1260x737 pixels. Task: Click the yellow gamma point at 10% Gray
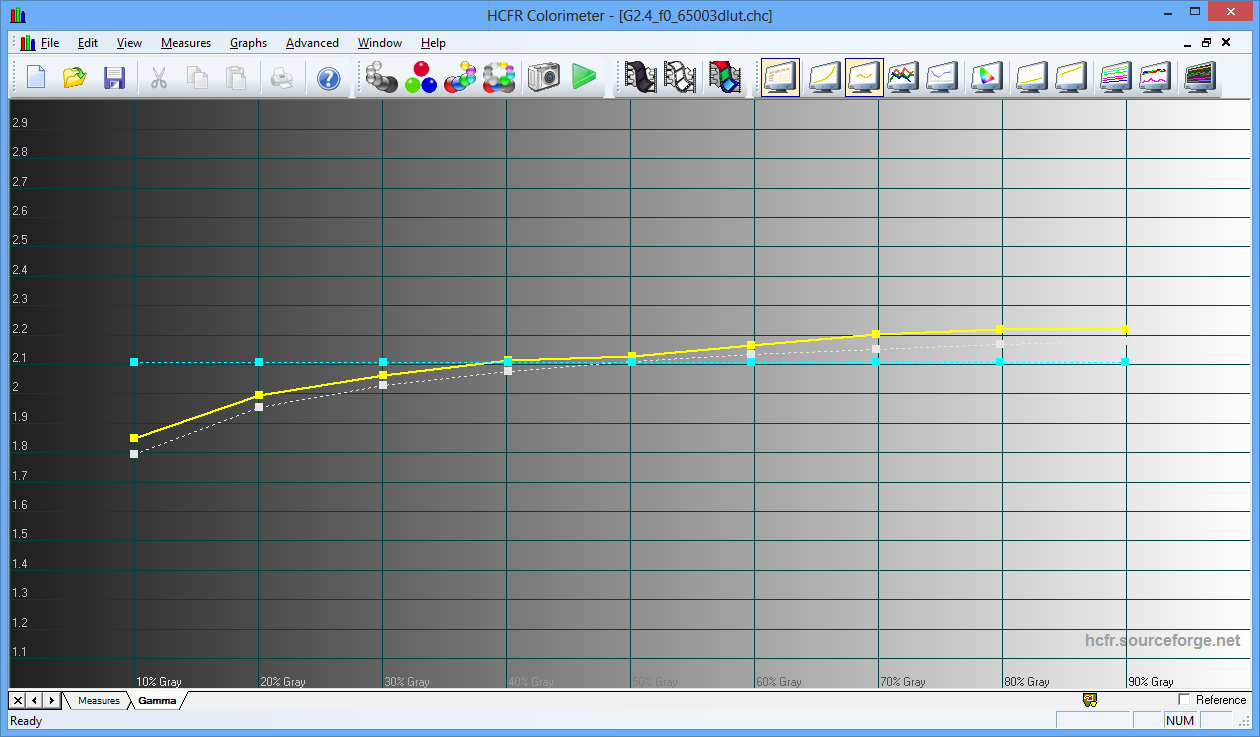click(x=134, y=438)
